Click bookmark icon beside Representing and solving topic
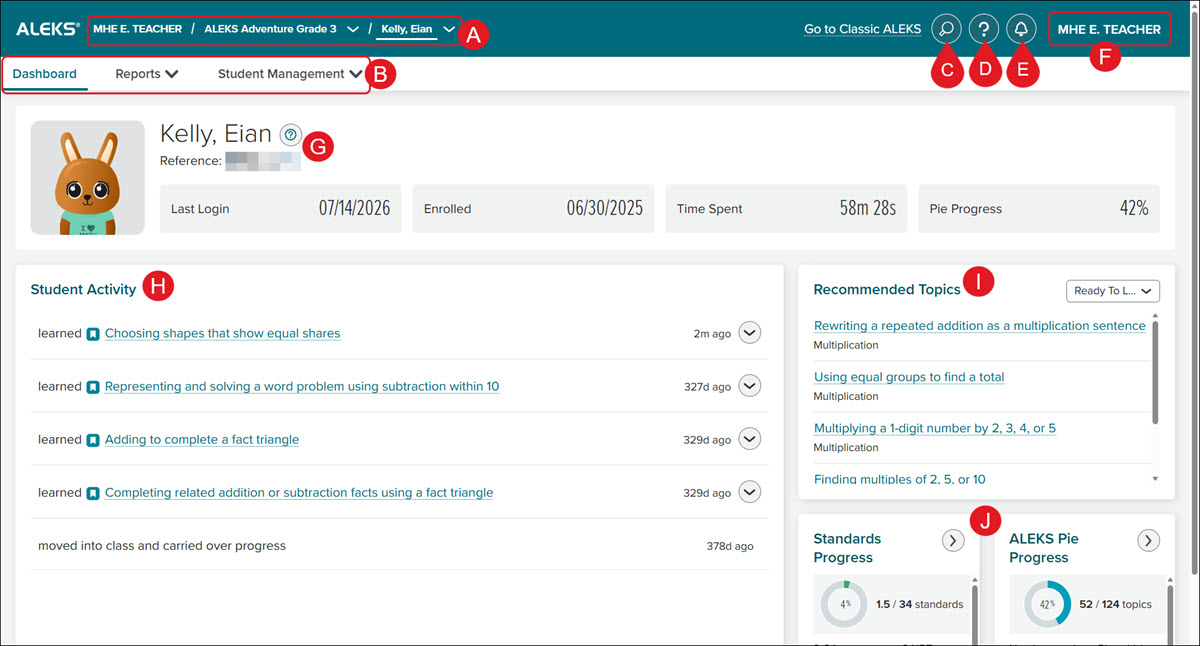The width and height of the screenshot is (1200, 646). click(x=93, y=386)
